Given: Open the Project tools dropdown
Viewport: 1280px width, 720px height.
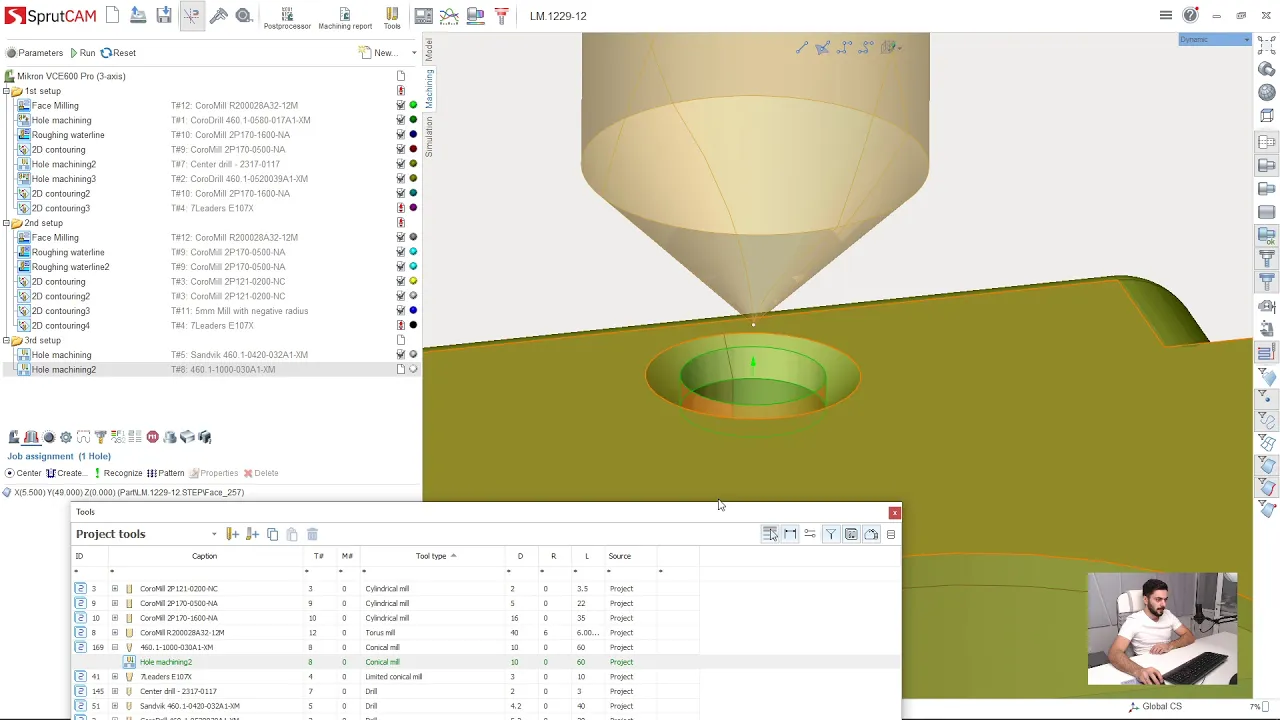Looking at the screenshot, I should (214, 534).
